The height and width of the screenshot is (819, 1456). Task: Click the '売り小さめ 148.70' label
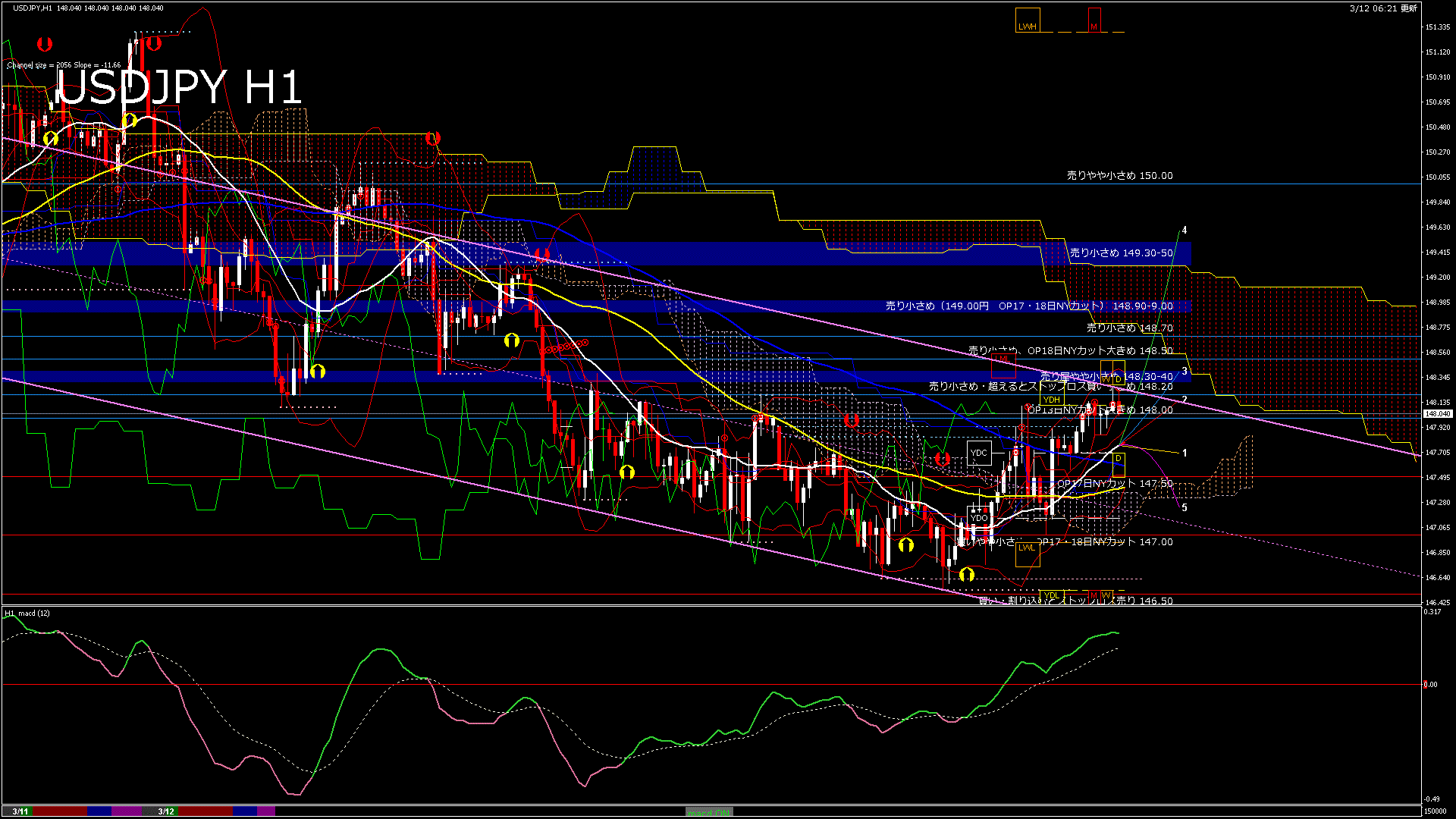[1129, 328]
